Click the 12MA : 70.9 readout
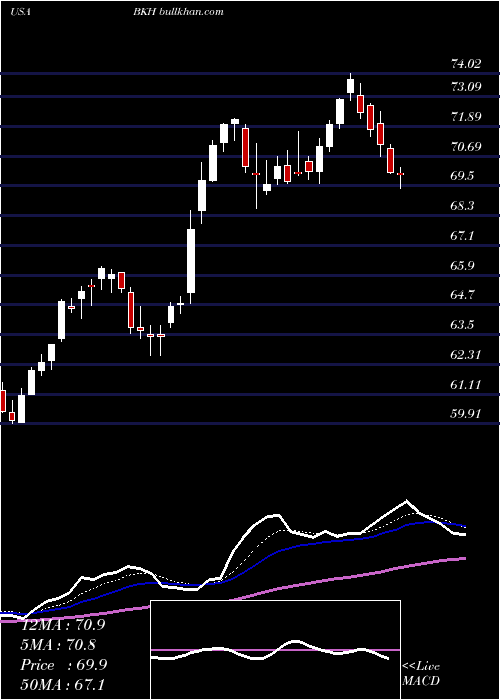 pos(63,625)
